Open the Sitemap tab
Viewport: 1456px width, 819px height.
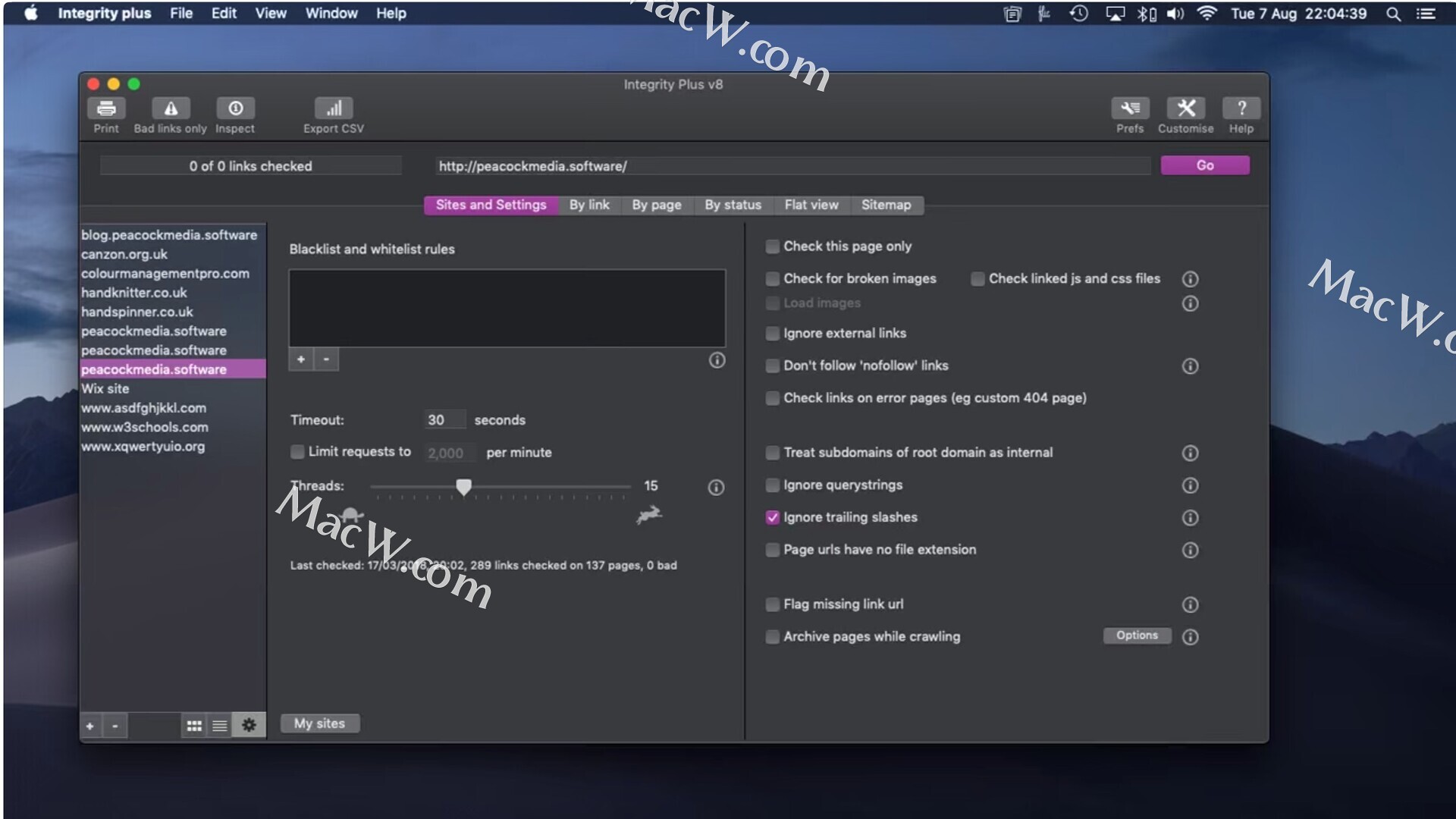pyautogui.click(x=886, y=205)
